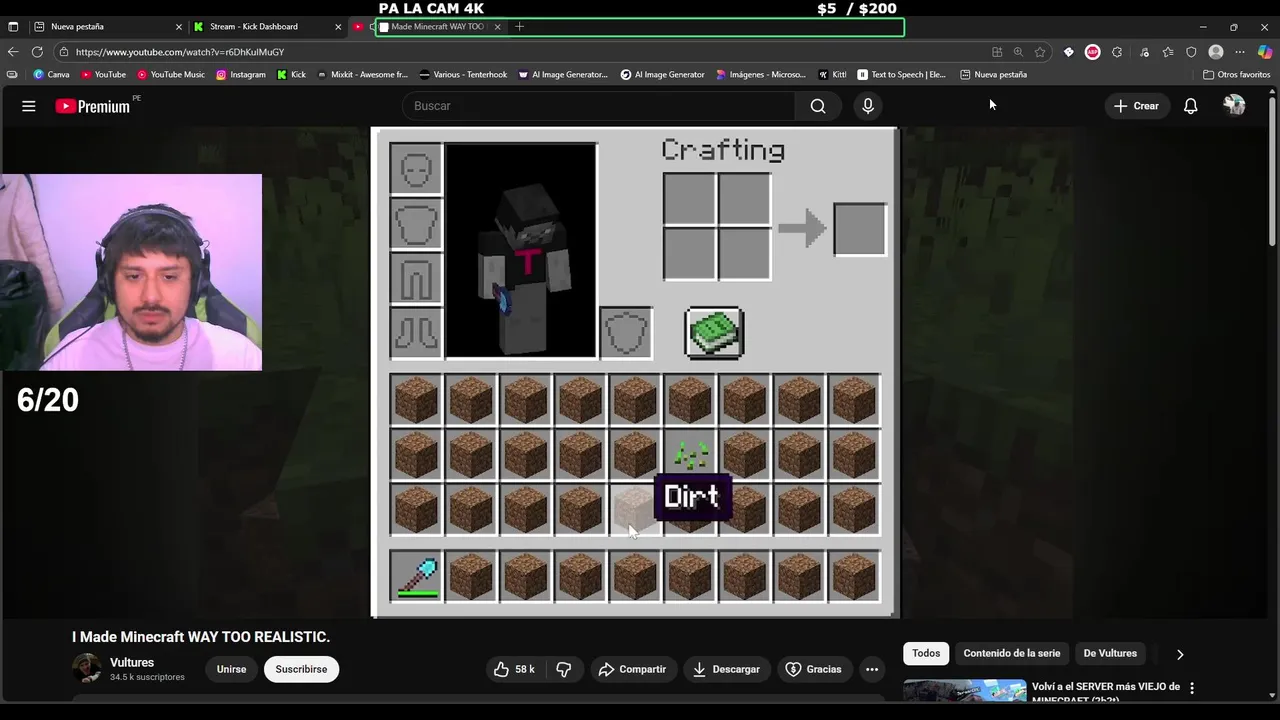Open the Browser essentials shield icon
Viewport: 1280px width, 720px height.
point(1191,52)
